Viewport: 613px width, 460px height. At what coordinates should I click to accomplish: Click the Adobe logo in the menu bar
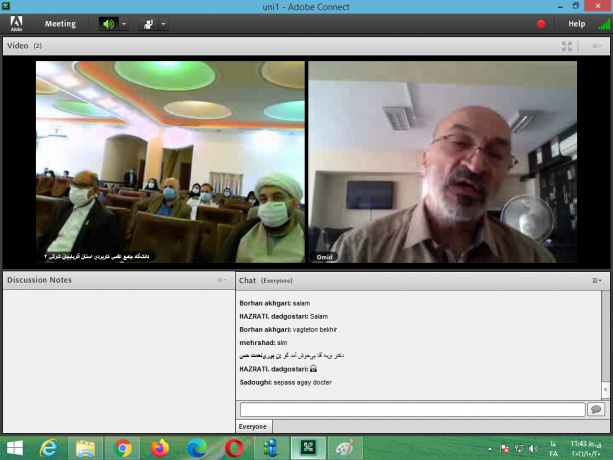(x=17, y=24)
